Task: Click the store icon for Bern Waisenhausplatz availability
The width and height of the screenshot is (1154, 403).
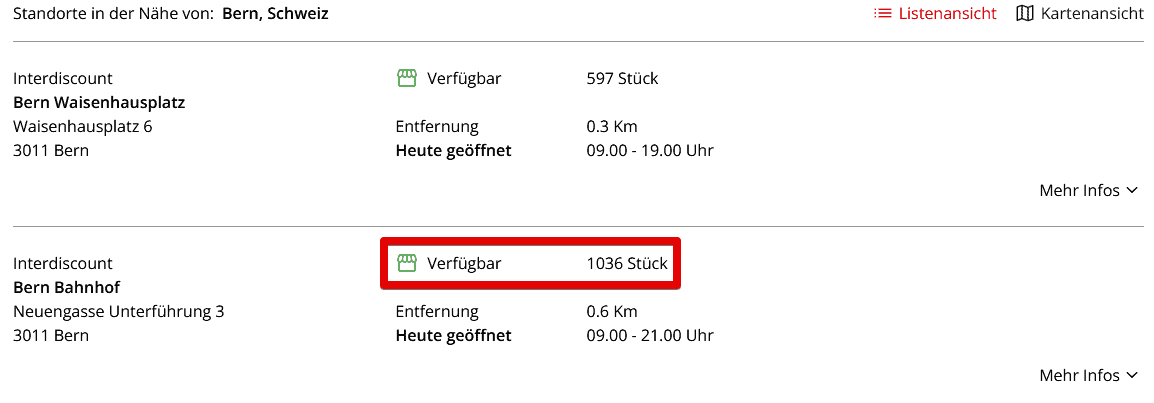Action: (406, 78)
